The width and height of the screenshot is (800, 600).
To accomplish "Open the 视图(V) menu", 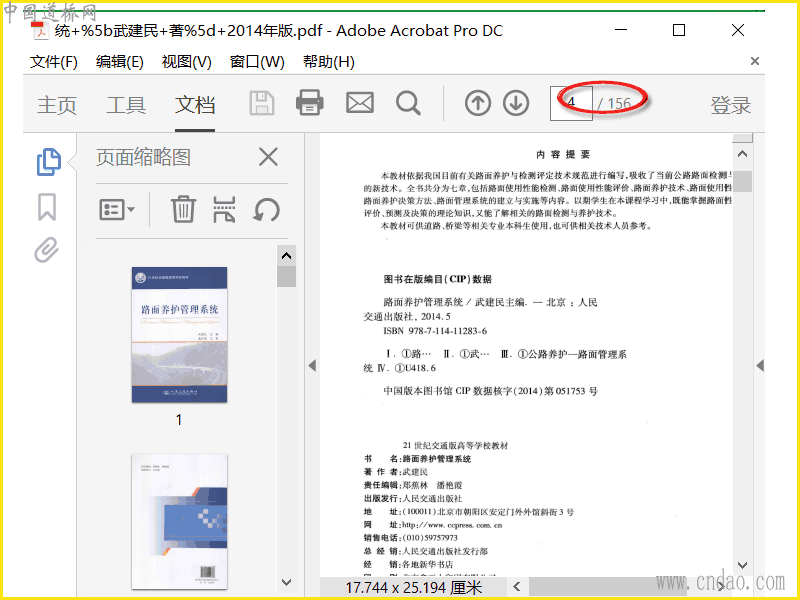I will click(x=186, y=62).
